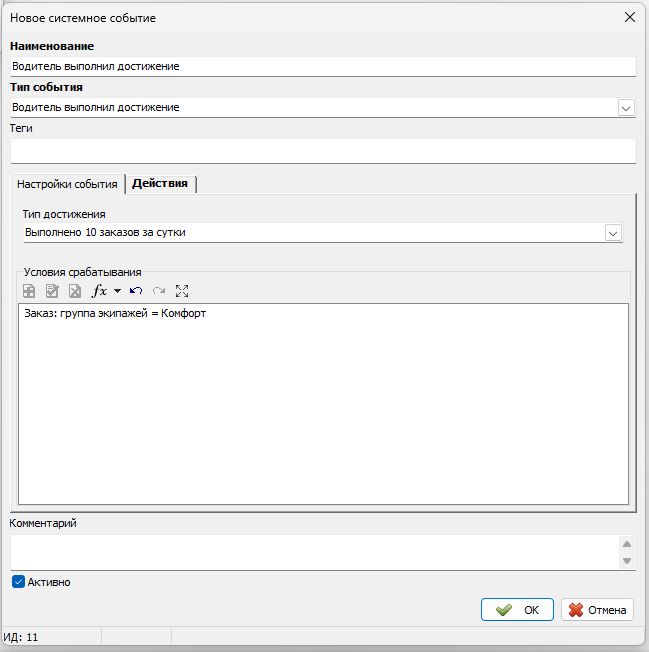The width and height of the screenshot is (649, 652).
Task: Click the redo arrow icon
Action: tap(159, 291)
